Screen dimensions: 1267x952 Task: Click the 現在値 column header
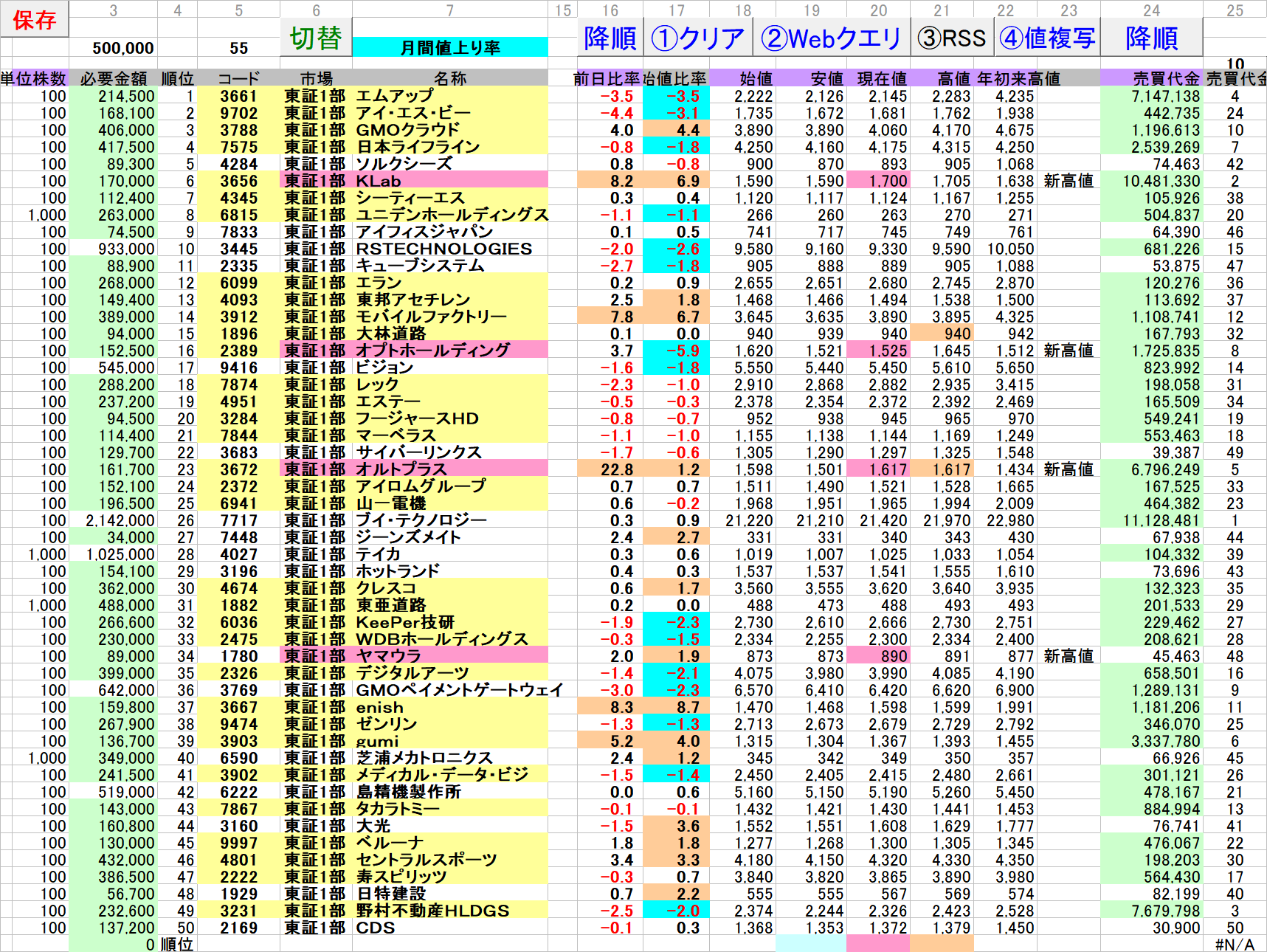point(878,78)
